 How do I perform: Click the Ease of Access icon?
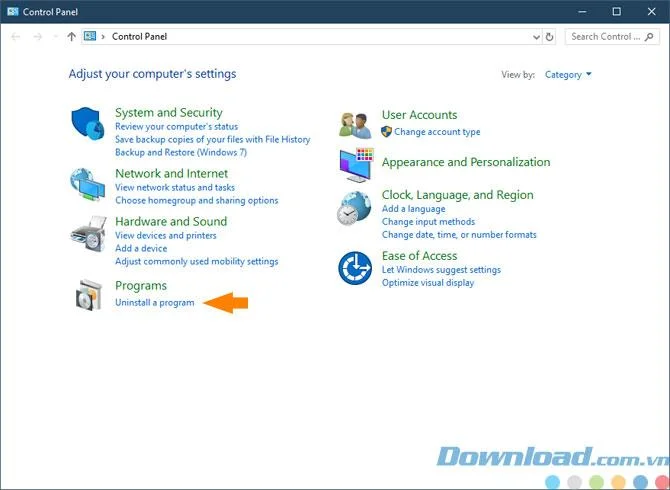point(355,268)
